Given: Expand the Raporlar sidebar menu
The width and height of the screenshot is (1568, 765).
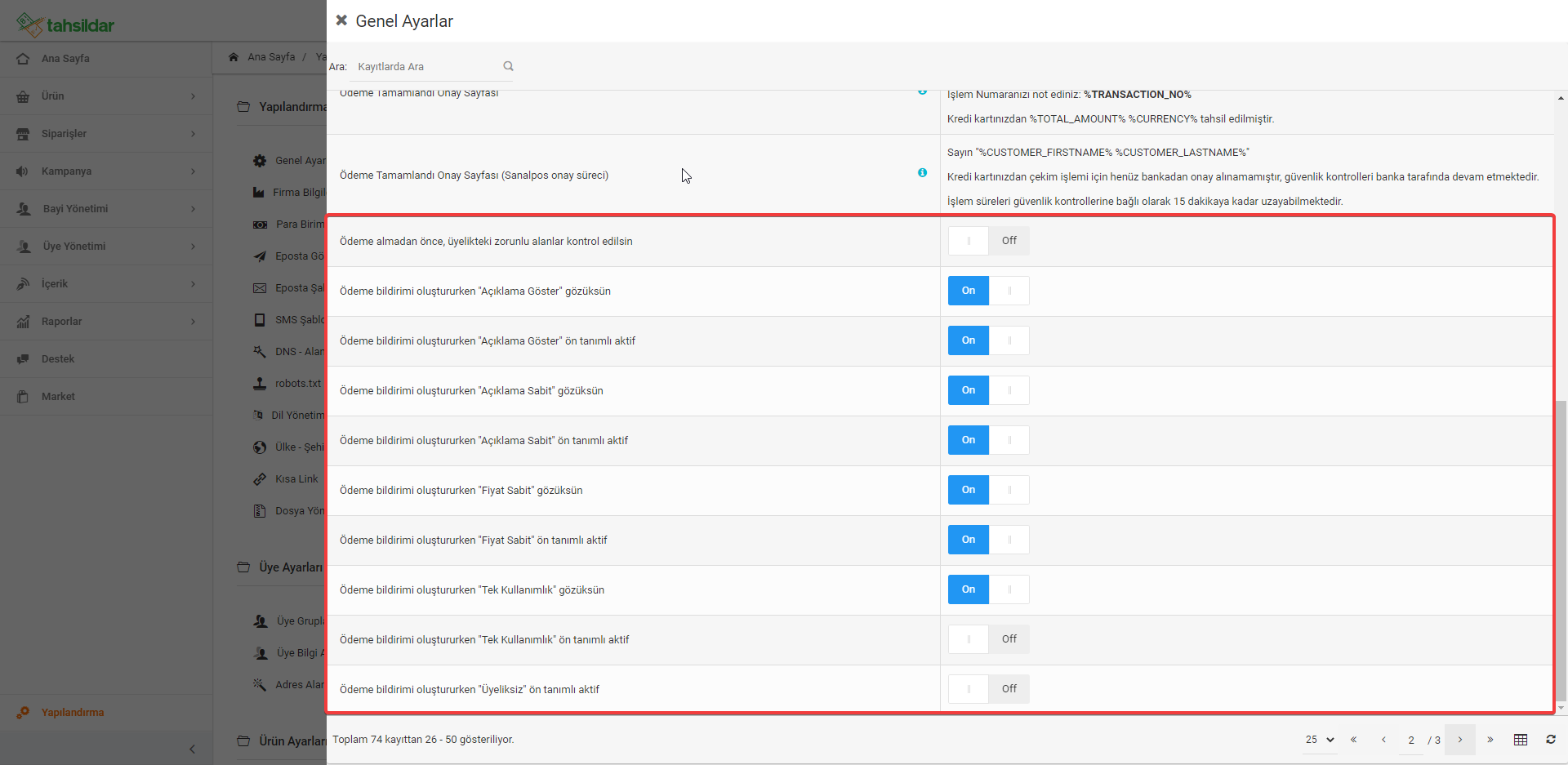Looking at the screenshot, I should coord(106,322).
